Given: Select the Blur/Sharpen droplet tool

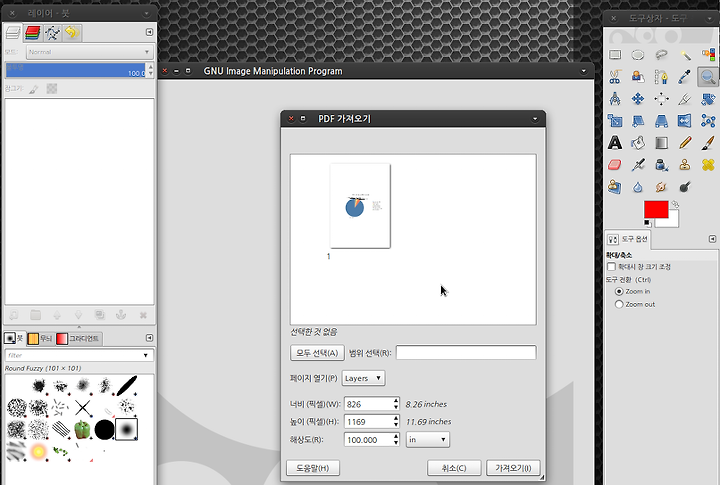Looking at the screenshot, I should [638, 186].
